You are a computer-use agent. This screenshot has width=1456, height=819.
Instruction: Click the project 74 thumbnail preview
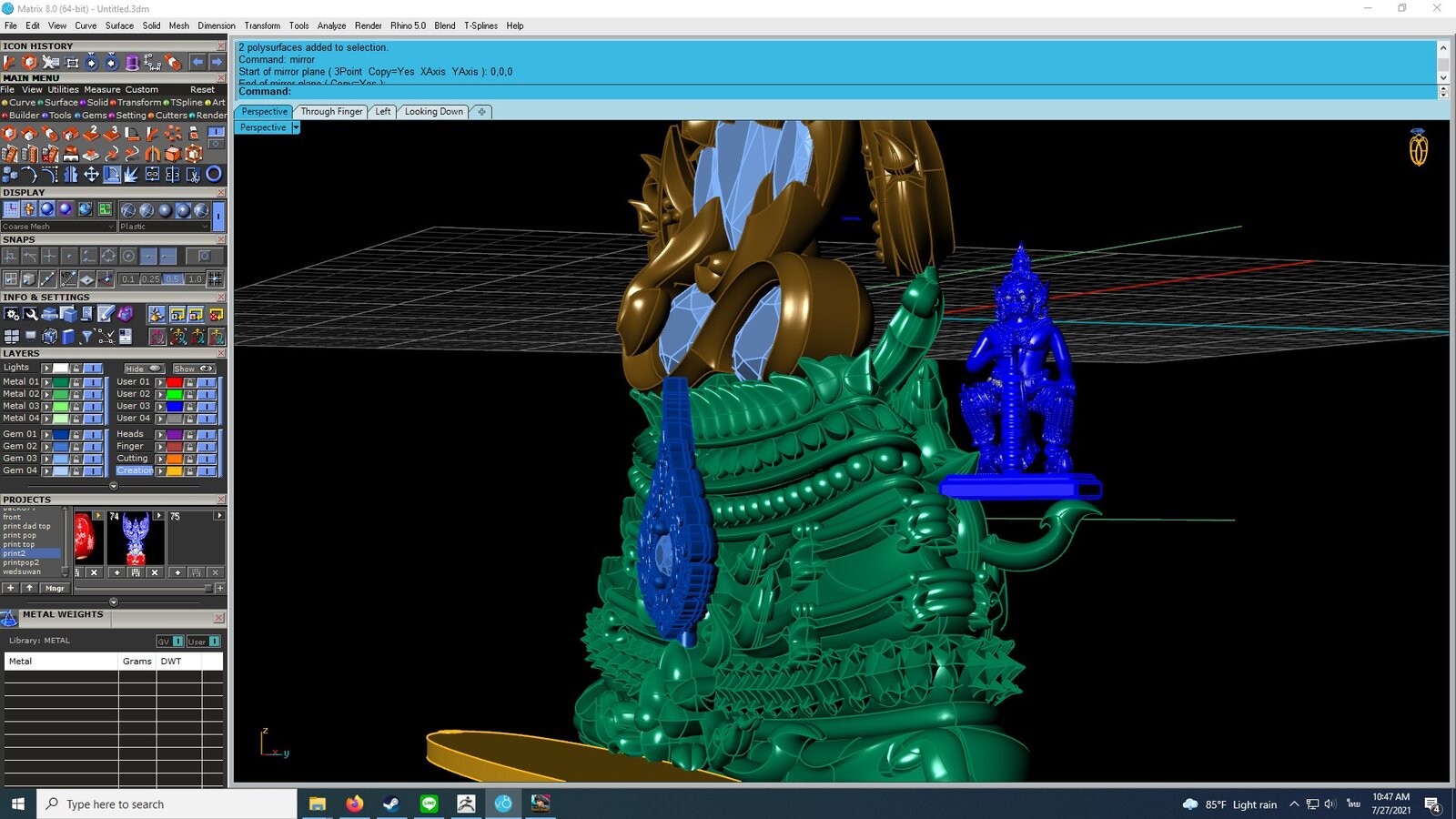click(x=136, y=537)
